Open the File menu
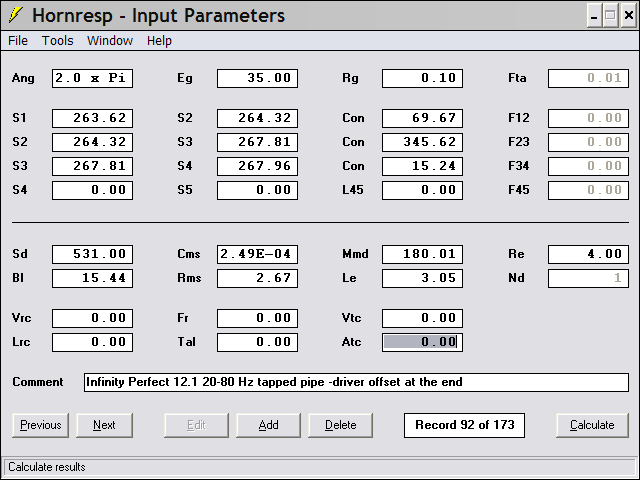640x480 pixels. [18, 40]
